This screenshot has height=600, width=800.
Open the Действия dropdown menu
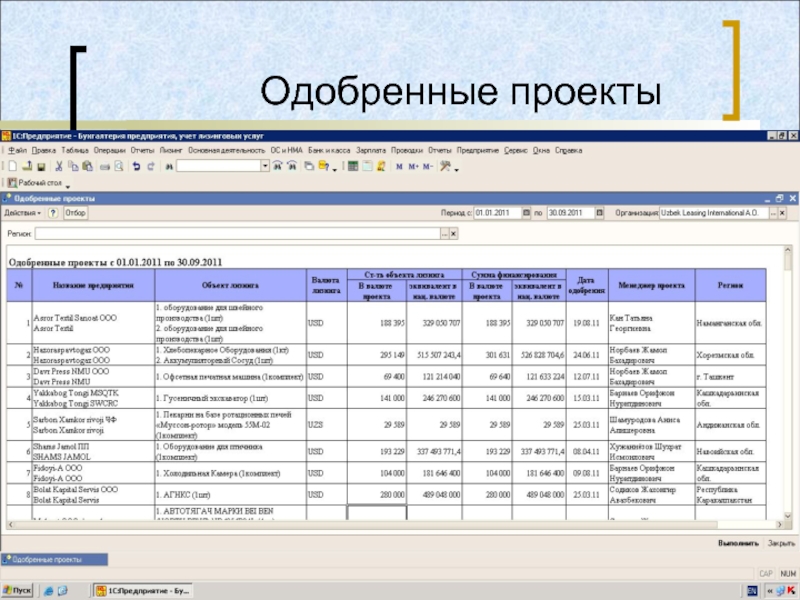pos(22,213)
